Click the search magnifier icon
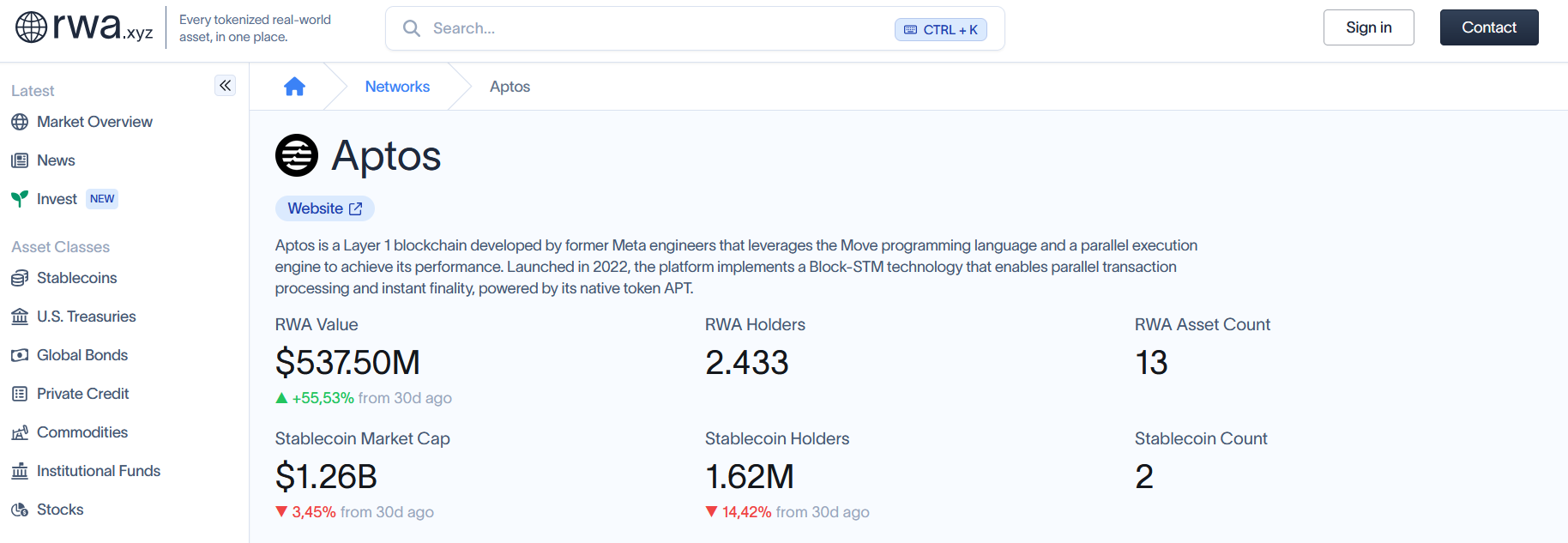Viewport: 1568px width, 543px height. click(x=412, y=28)
